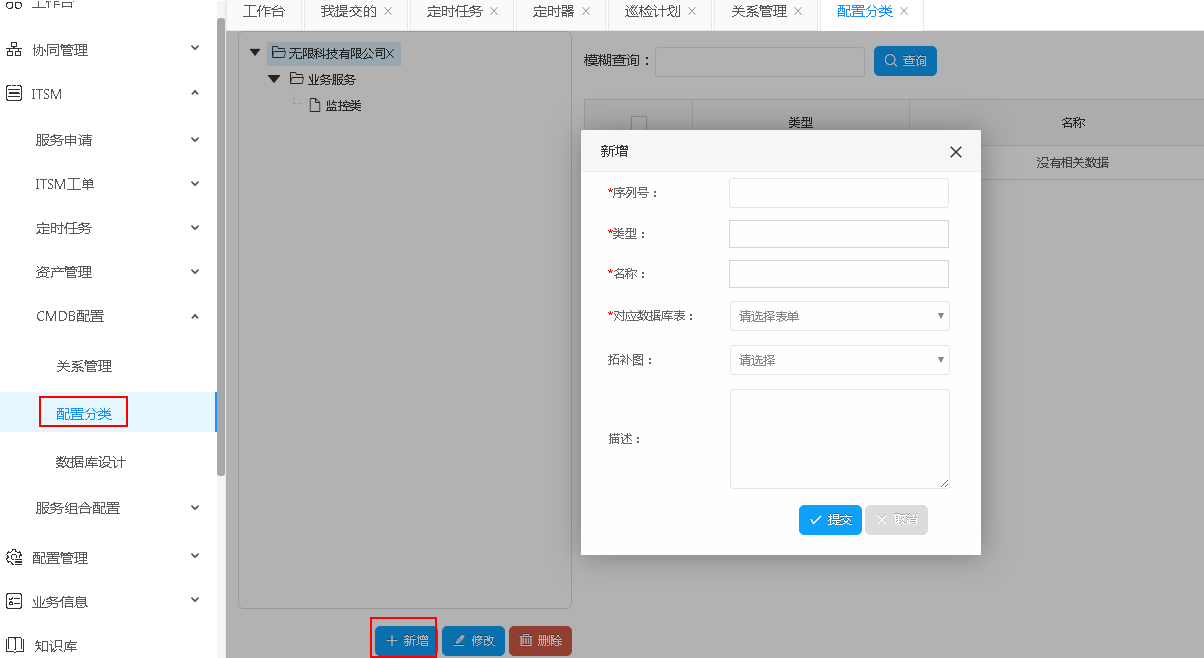
Task: Click the ITSM sidebar module icon
Action: pyautogui.click(x=14, y=94)
